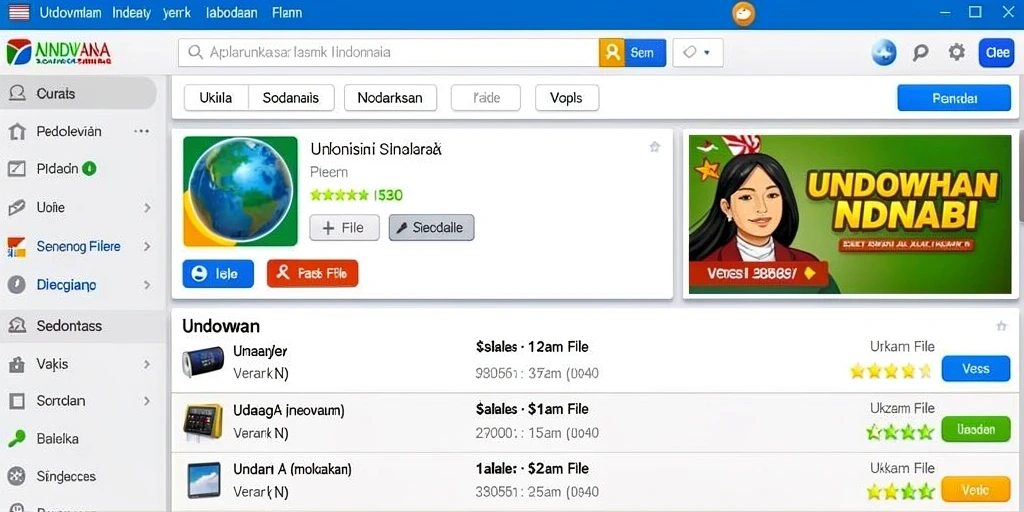Switch to the Sodanaiis tab
Image resolution: width=1024 pixels, height=512 pixels.
[291, 98]
